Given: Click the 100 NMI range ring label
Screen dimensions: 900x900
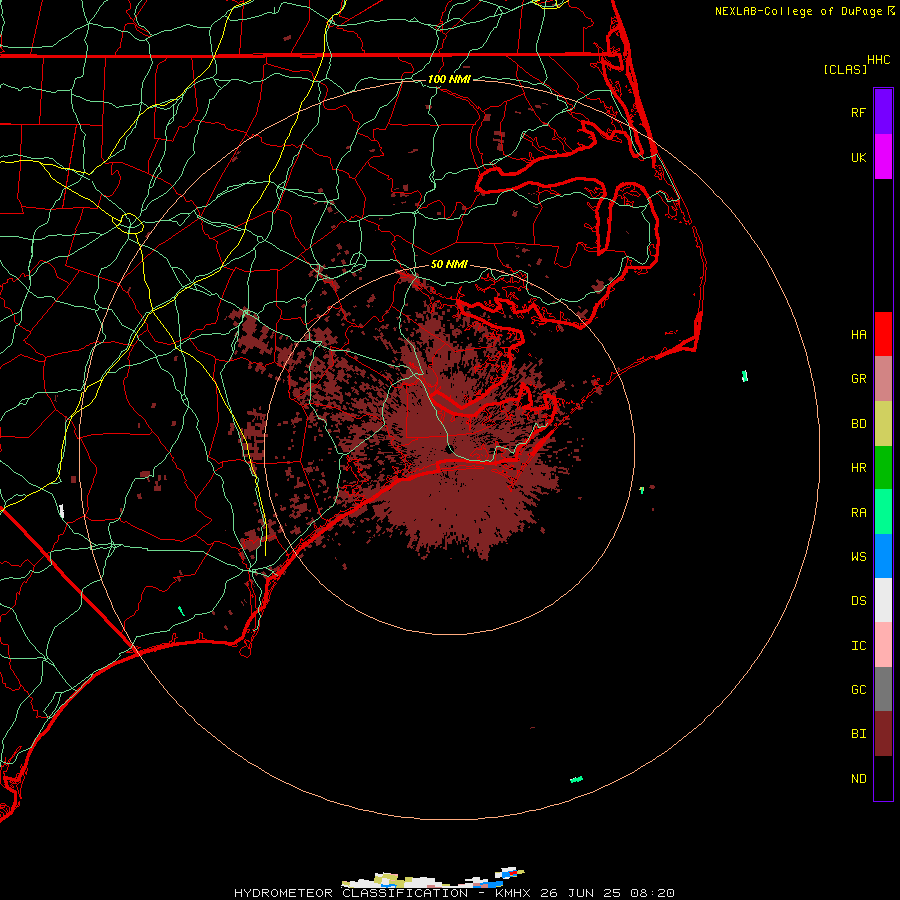Looking at the screenshot, I should [449, 79].
